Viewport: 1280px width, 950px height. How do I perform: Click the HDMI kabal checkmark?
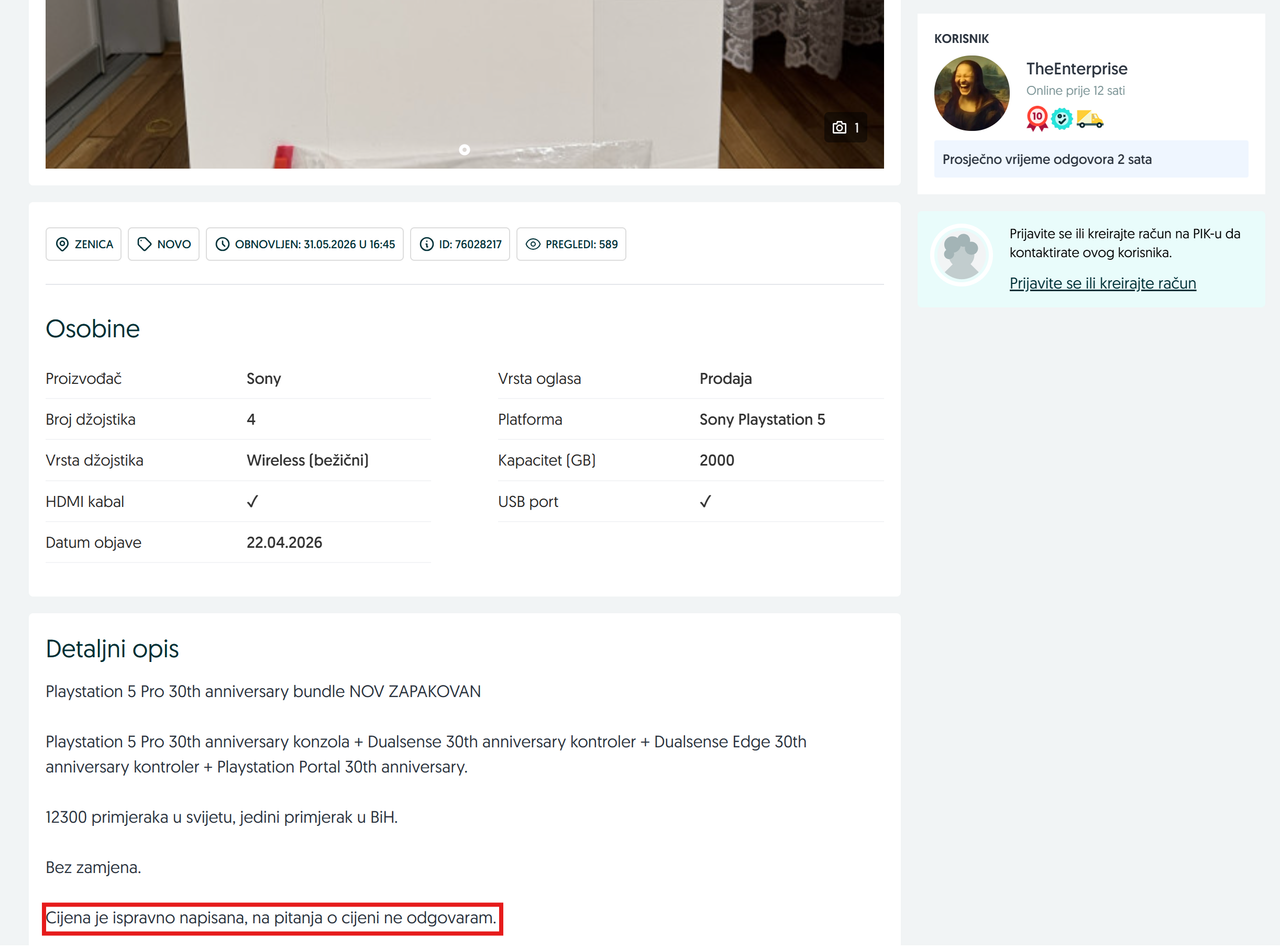coord(252,502)
